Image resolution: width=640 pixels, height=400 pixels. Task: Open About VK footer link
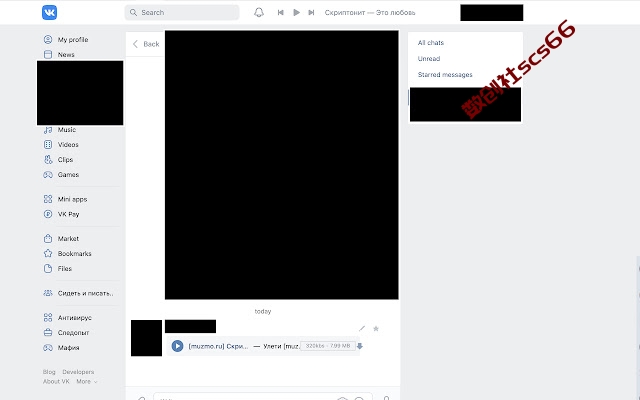click(56, 382)
